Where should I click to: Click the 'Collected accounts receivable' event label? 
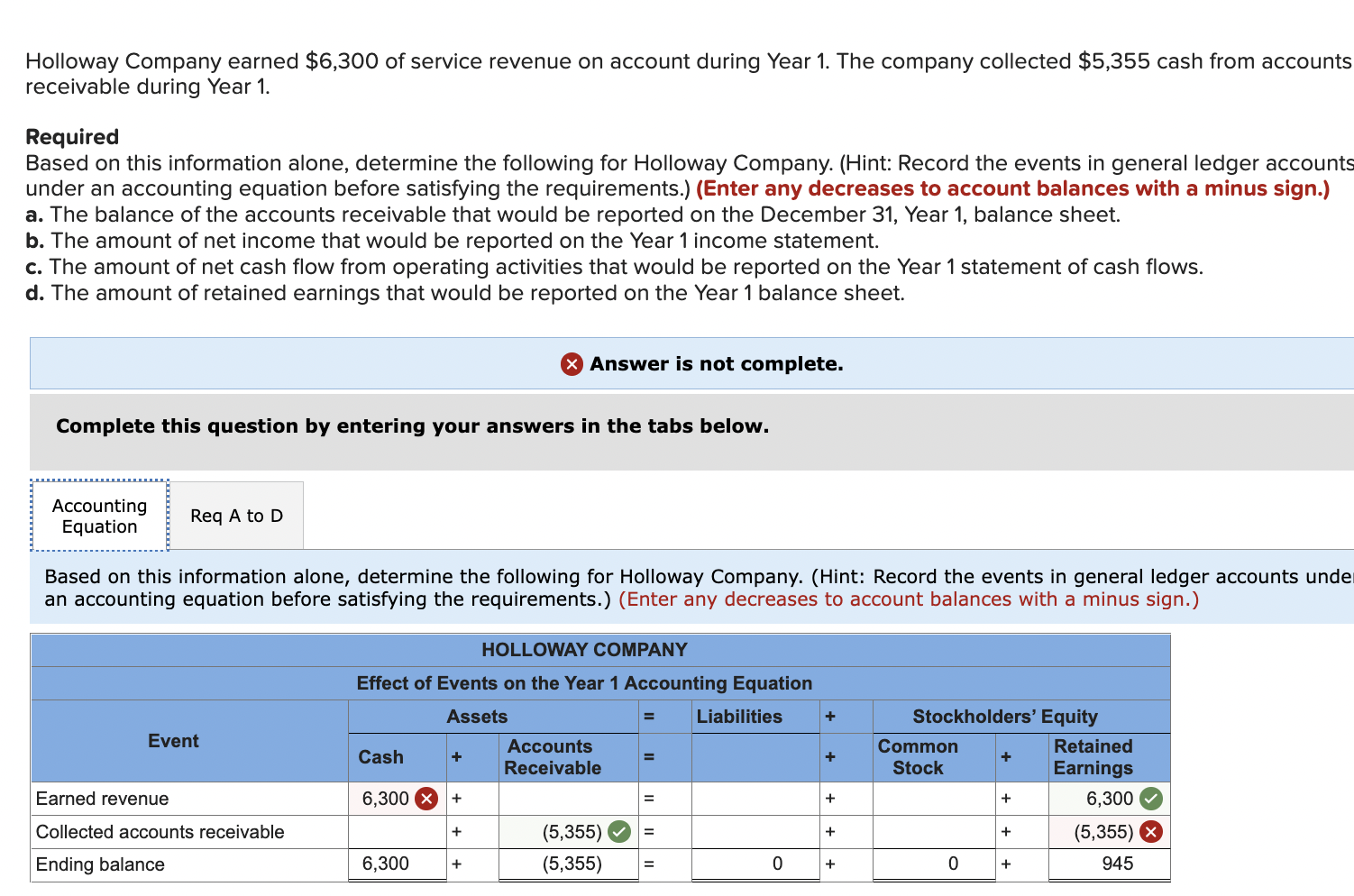coord(160,832)
